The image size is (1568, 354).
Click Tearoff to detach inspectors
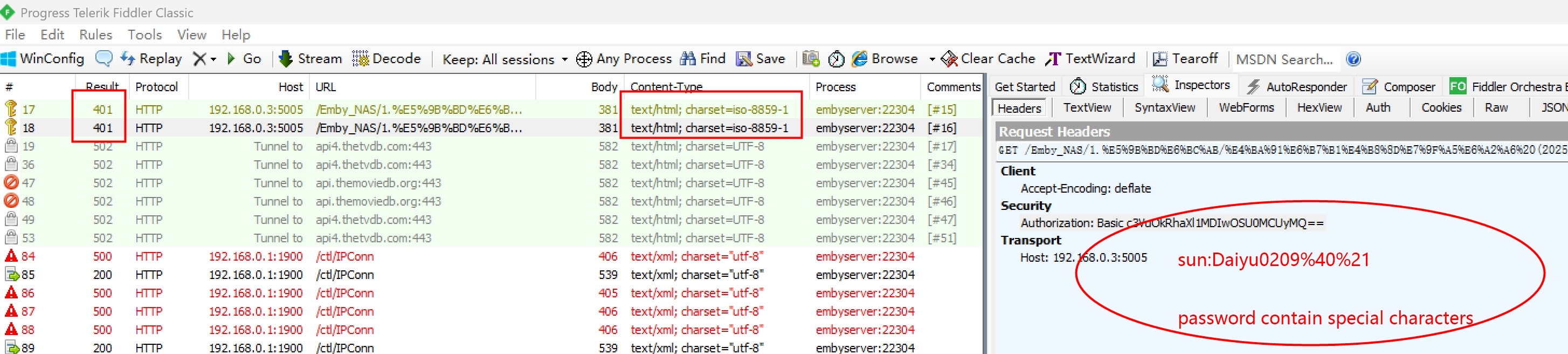pos(1185,59)
